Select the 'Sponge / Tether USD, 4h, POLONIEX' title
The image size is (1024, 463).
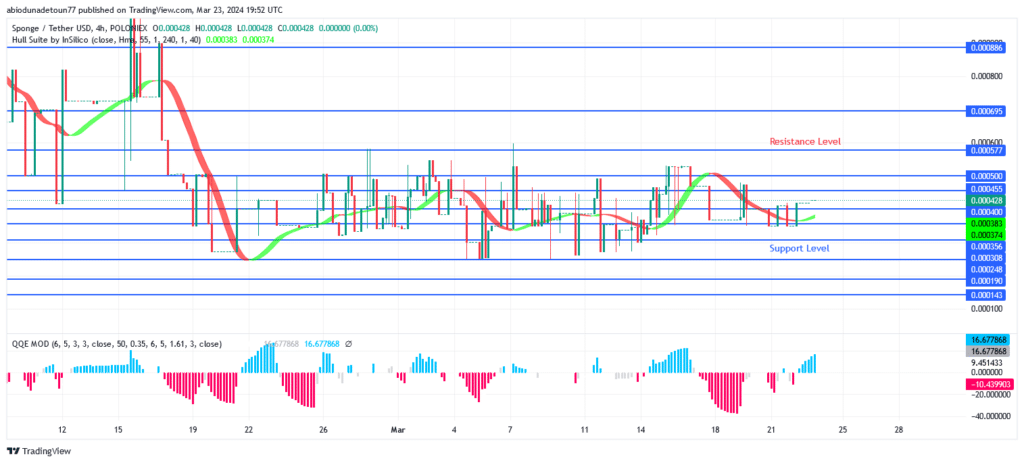79,28
